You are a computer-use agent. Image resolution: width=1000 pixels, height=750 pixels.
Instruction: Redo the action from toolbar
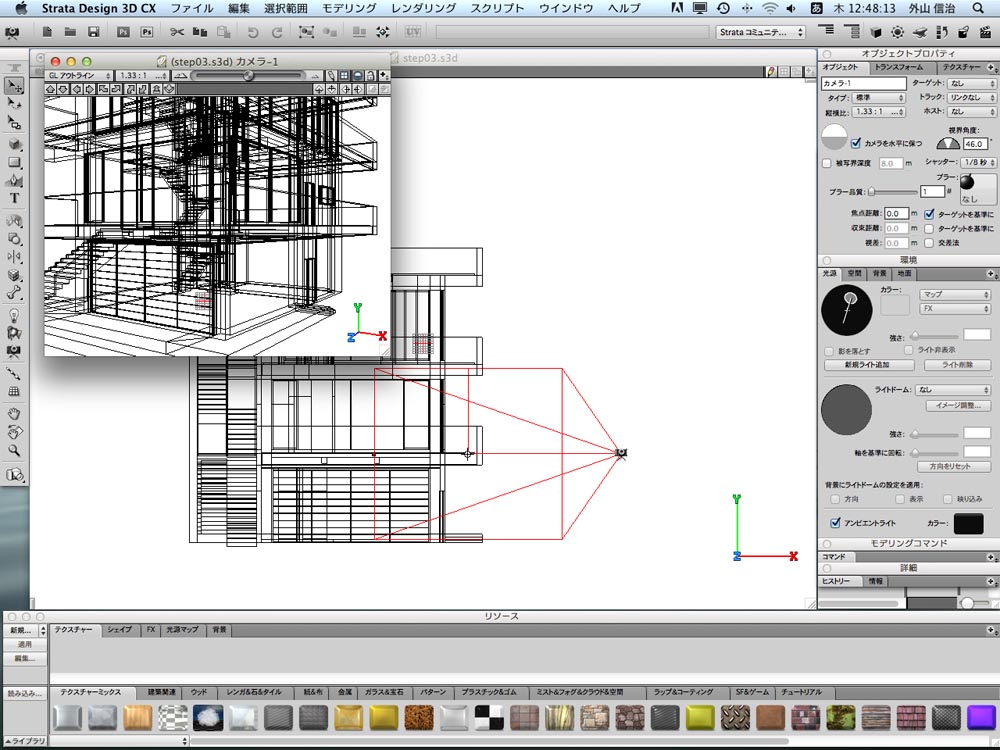pyautogui.click(x=277, y=32)
